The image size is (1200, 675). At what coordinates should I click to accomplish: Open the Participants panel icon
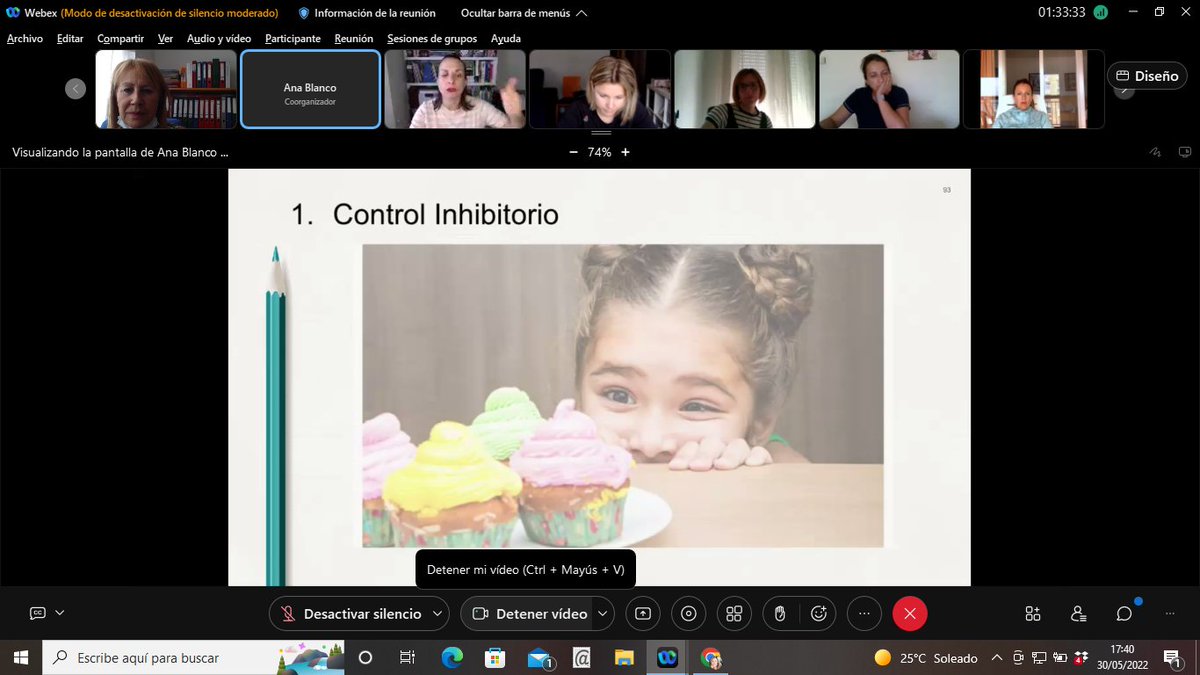click(1077, 613)
